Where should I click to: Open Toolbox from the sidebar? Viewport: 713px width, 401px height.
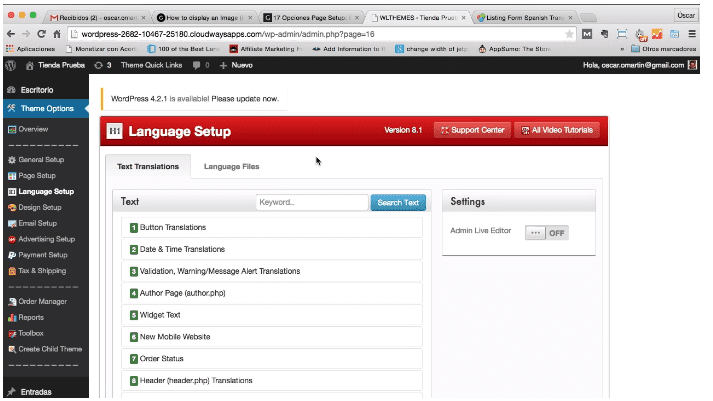click(x=32, y=333)
